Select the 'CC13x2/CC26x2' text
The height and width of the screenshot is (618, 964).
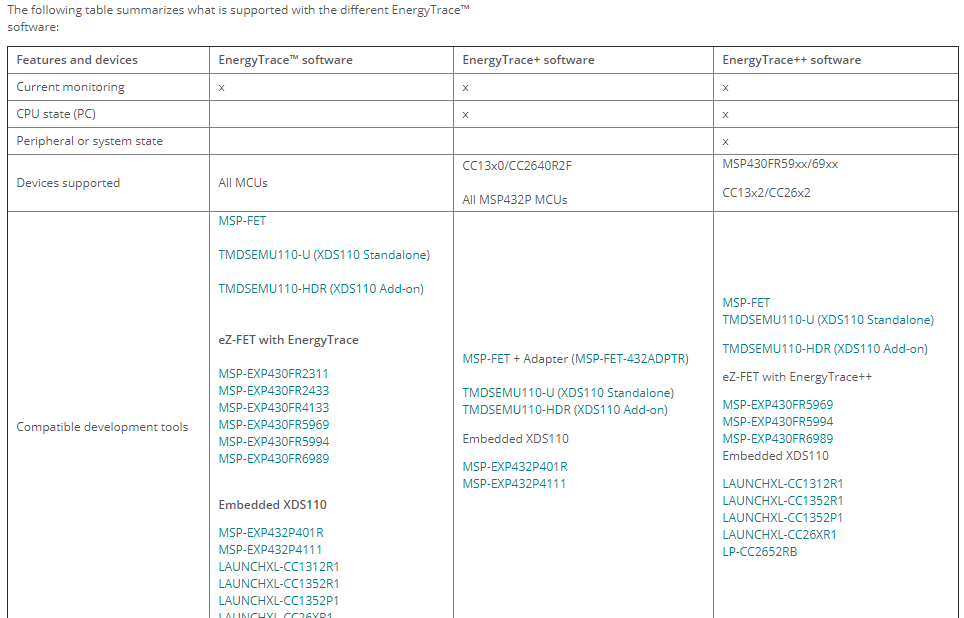coord(767,192)
